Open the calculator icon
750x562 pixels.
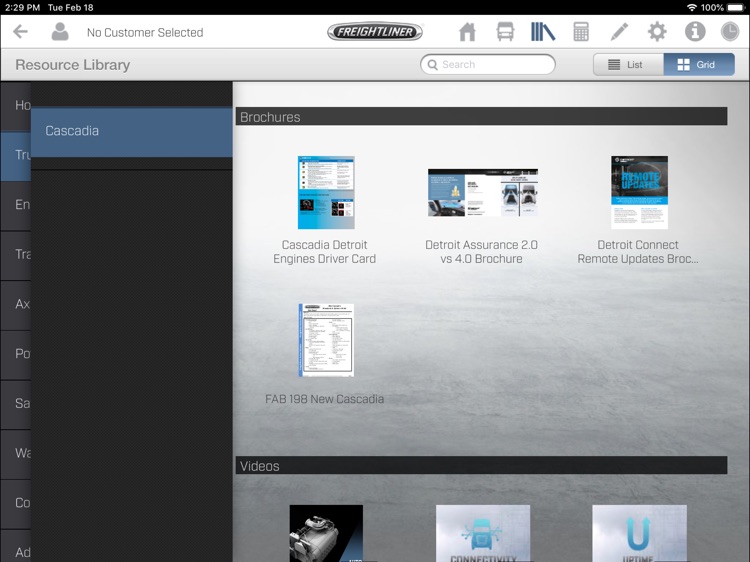(581, 32)
